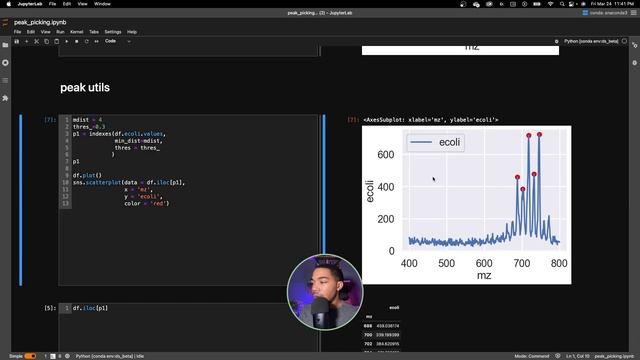Collapse output via the blue bar beside the plot
This screenshot has width=640, height=360.
[x=324, y=184]
